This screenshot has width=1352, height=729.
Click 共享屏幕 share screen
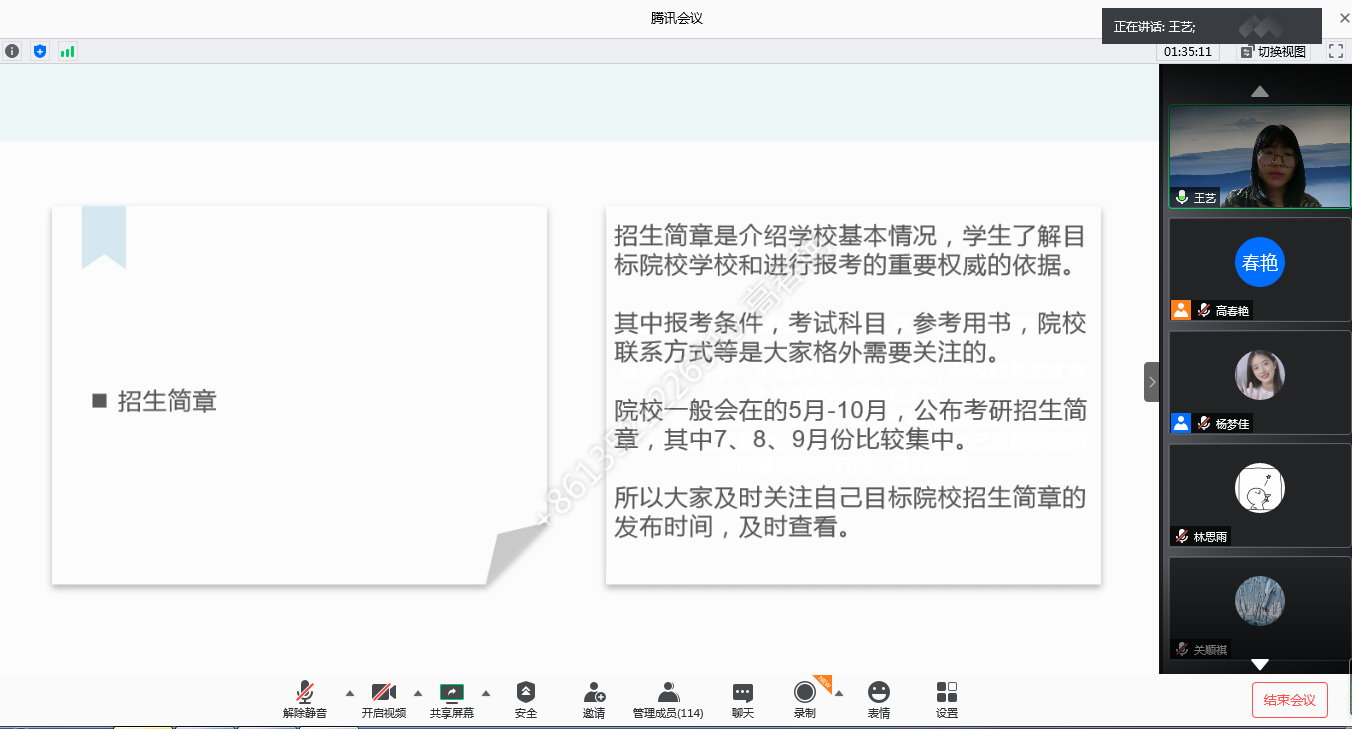(x=452, y=699)
